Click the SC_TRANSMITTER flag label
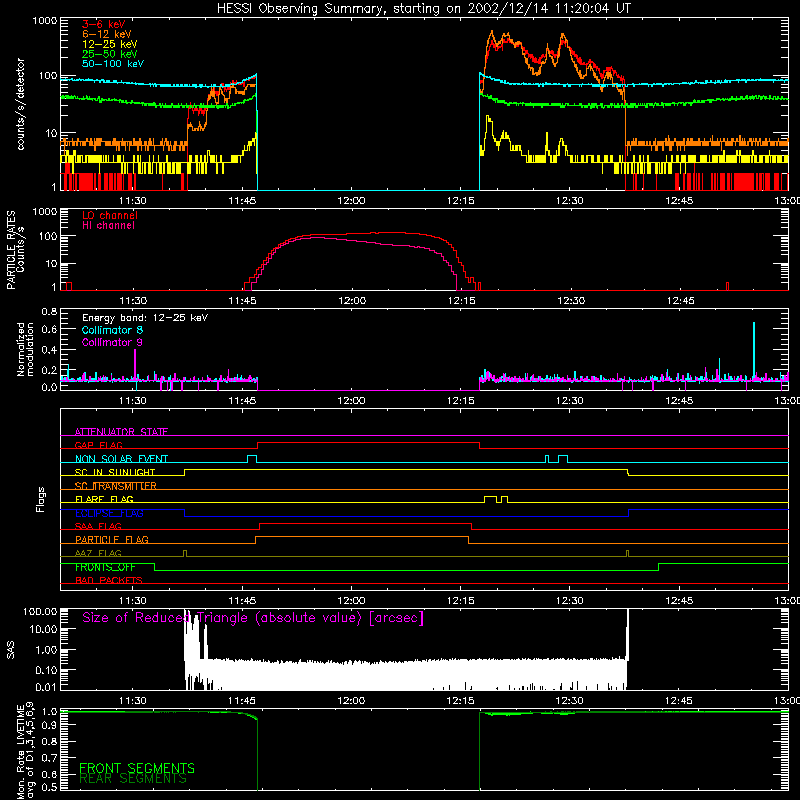This screenshot has width=800, height=800. coord(116,486)
